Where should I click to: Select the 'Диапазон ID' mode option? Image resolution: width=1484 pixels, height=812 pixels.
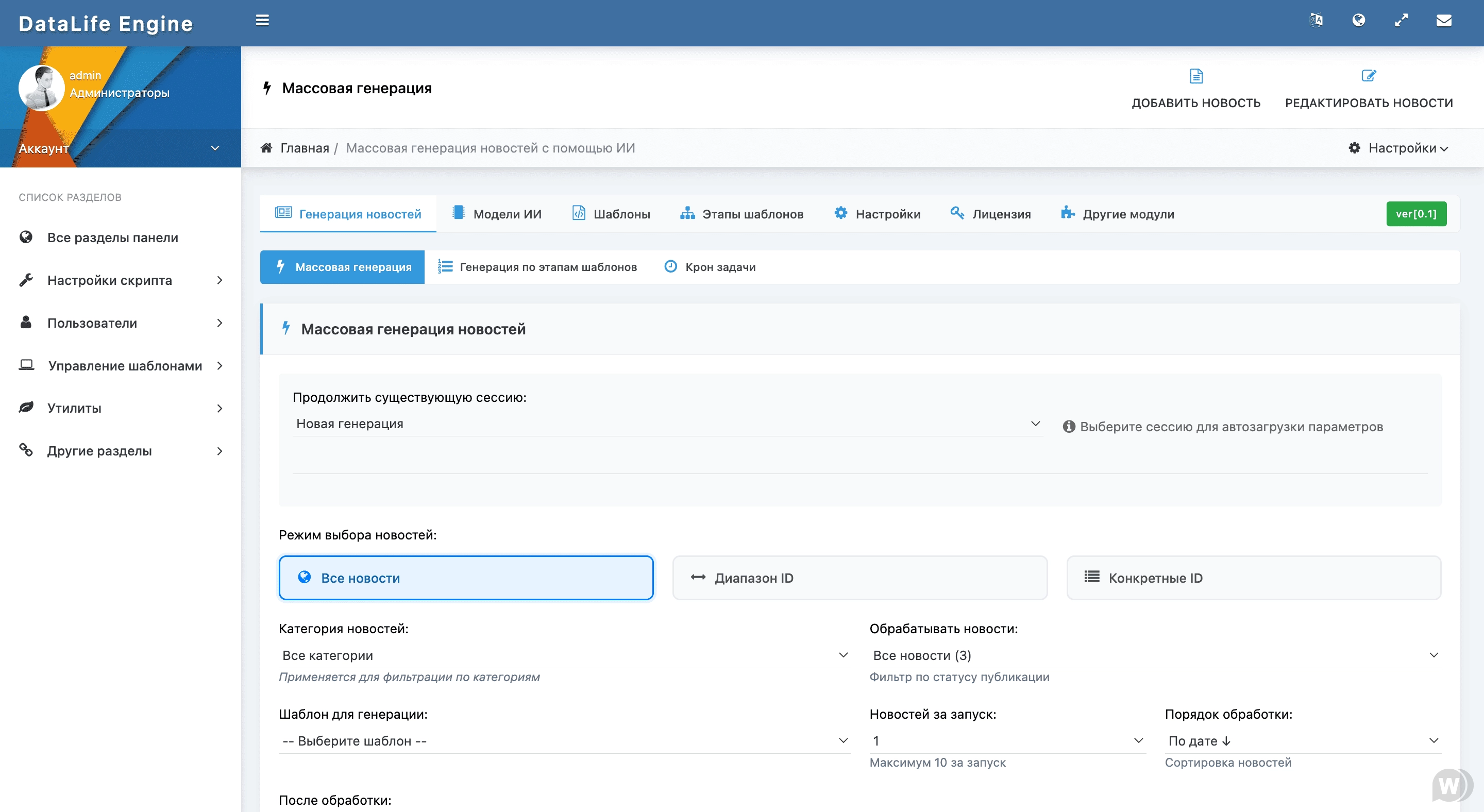(x=859, y=578)
